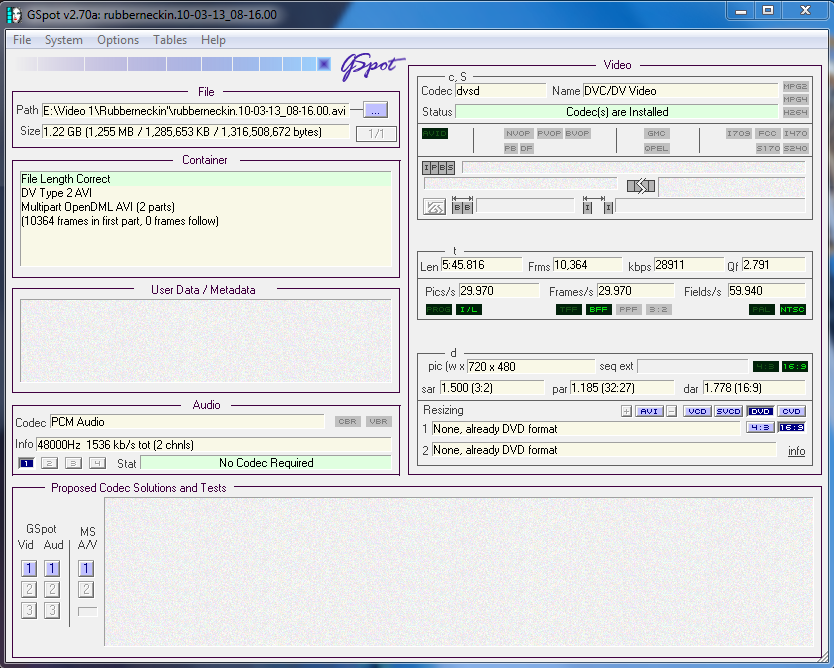This screenshot has width=834, height=668.
Task: Click the plus expander beside AVI in Resizing
Action: 626,411
